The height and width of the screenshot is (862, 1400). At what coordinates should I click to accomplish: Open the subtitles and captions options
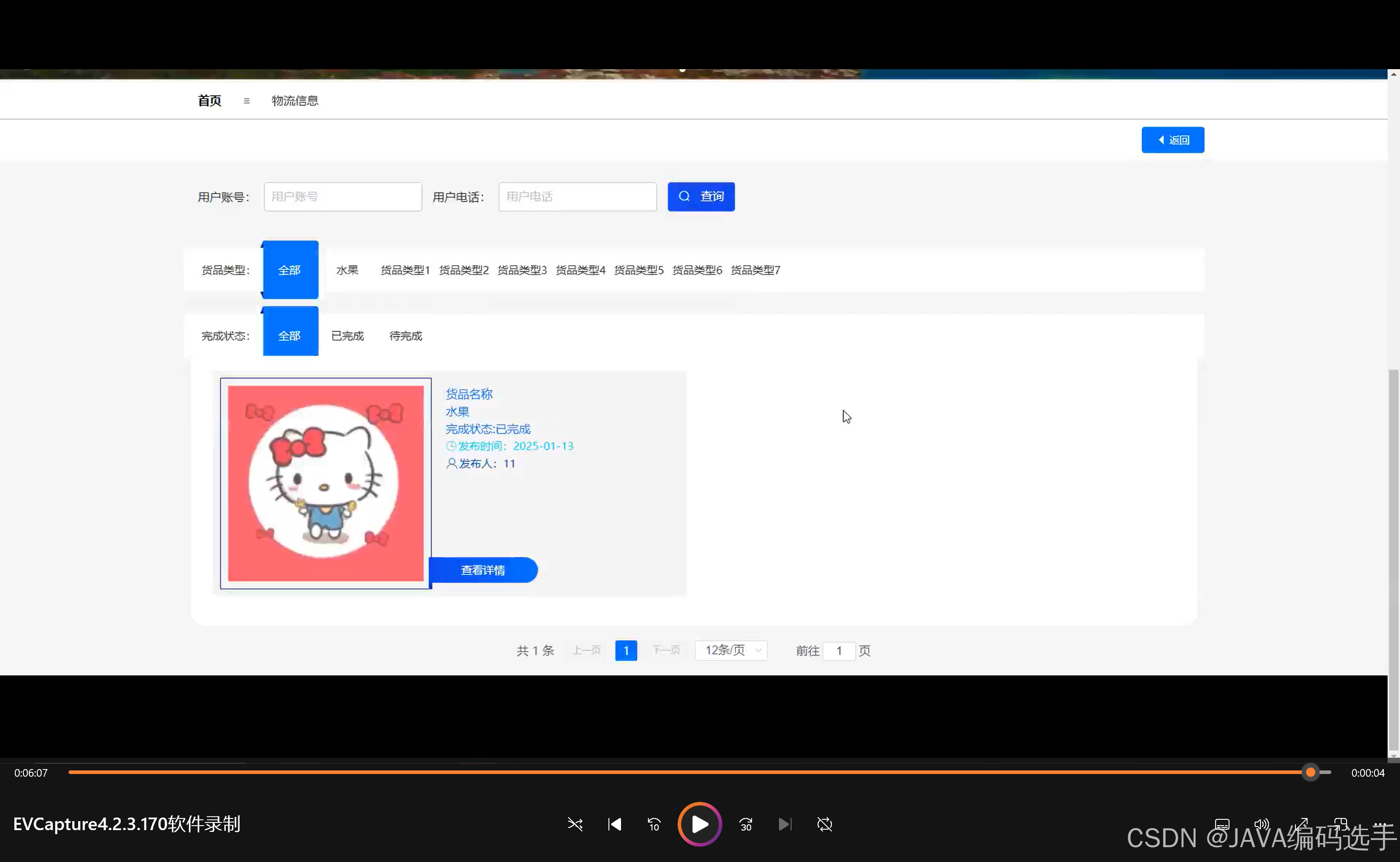tap(1222, 824)
